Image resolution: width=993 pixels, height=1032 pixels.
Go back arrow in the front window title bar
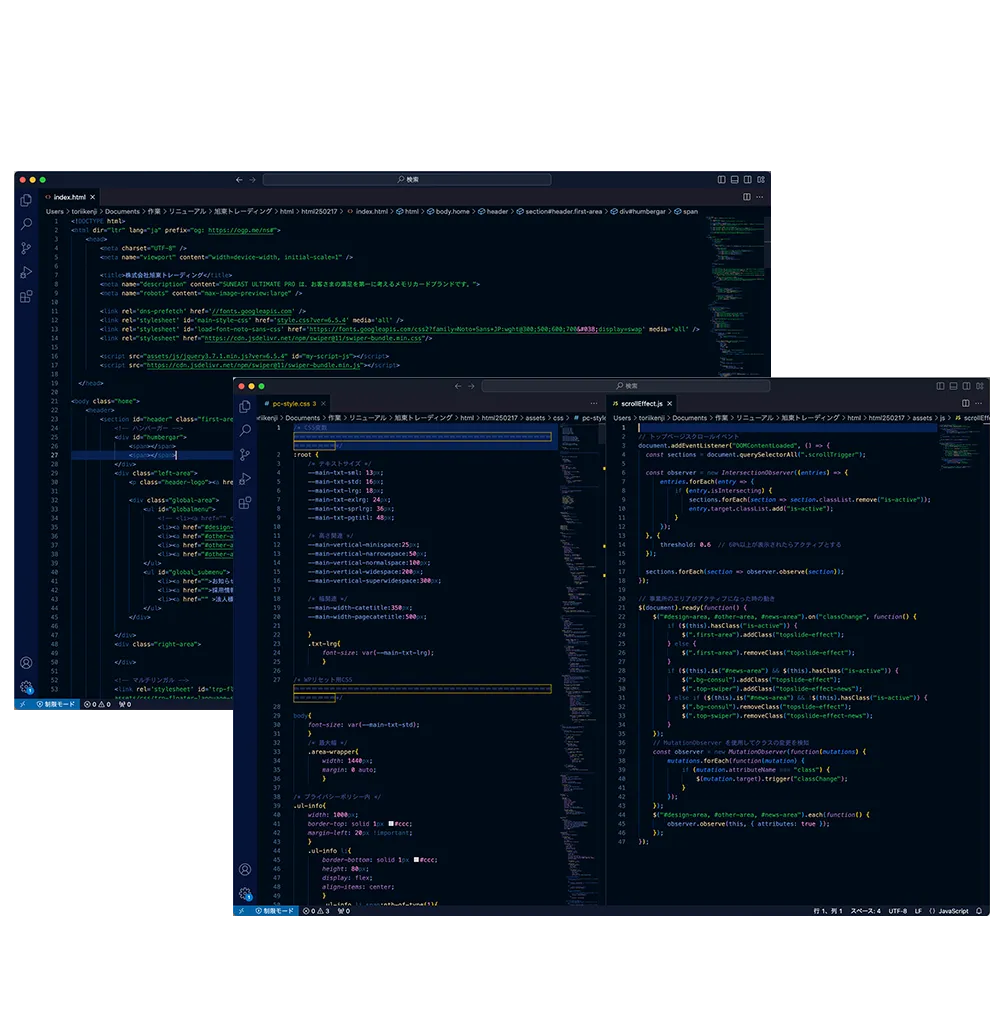point(458,386)
